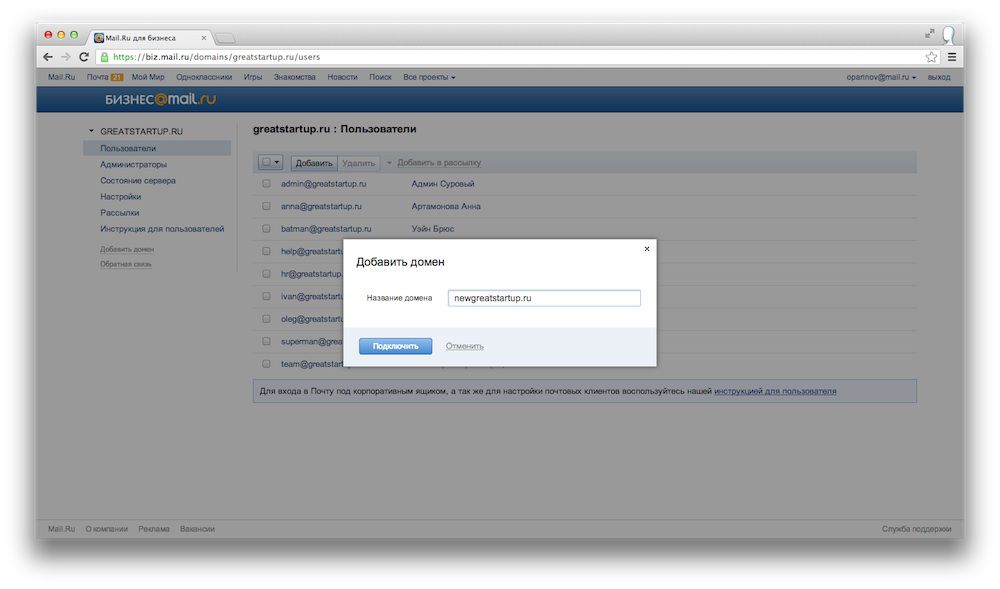Bookmark page with the star icon
Screen dimensions: 1000x589
coord(932,57)
